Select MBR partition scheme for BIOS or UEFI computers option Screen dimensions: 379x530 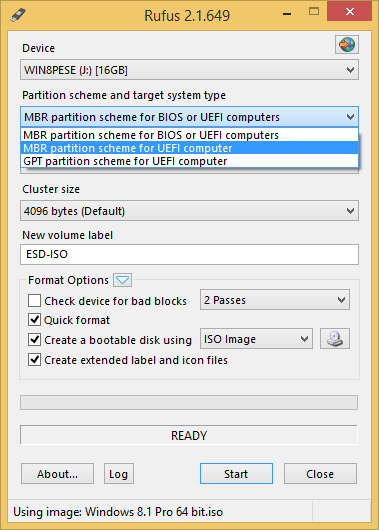click(x=189, y=135)
